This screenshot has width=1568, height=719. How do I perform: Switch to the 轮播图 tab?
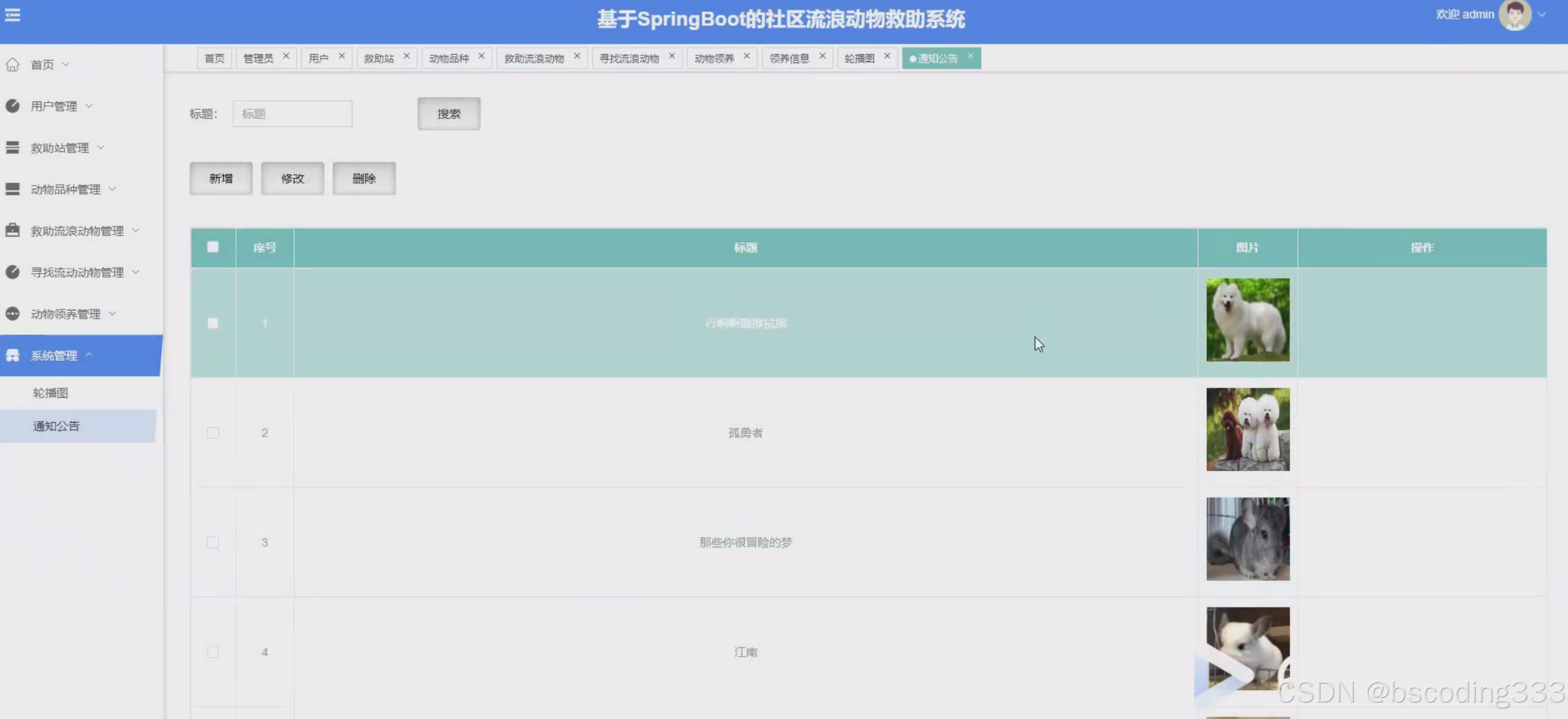[860, 58]
